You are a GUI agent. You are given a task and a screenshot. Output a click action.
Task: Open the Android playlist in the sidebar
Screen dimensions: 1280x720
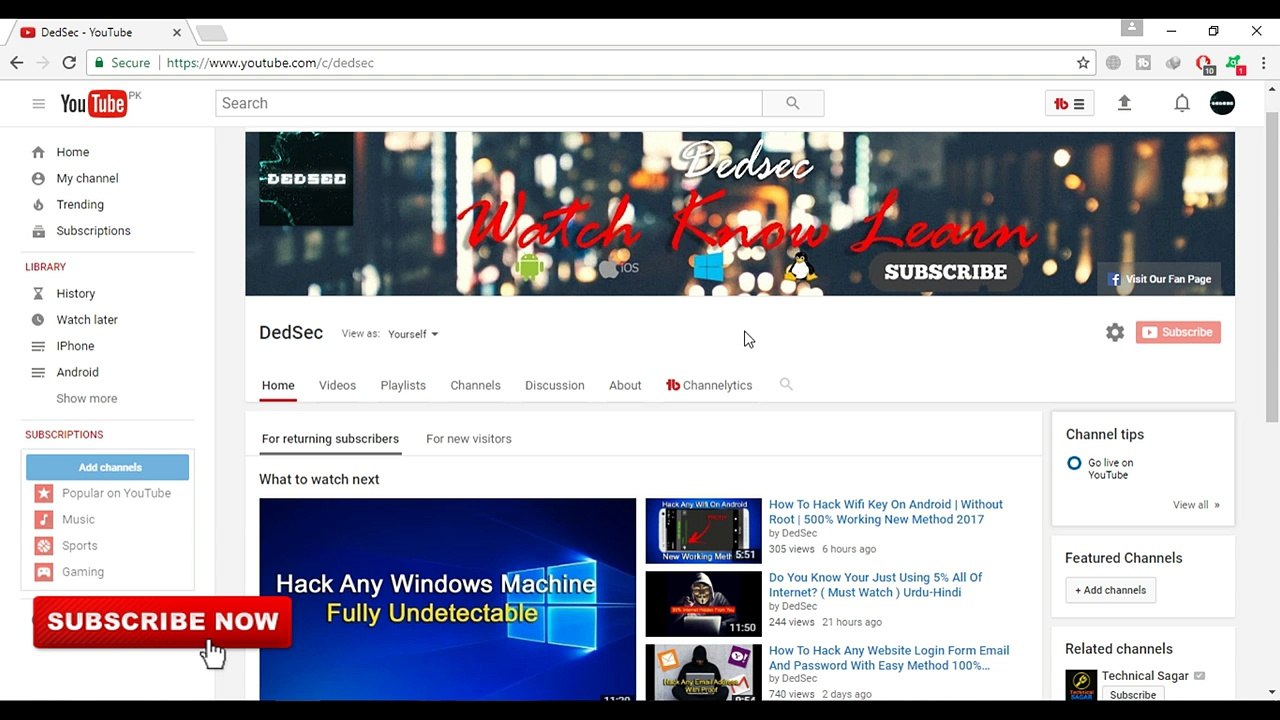(x=77, y=372)
